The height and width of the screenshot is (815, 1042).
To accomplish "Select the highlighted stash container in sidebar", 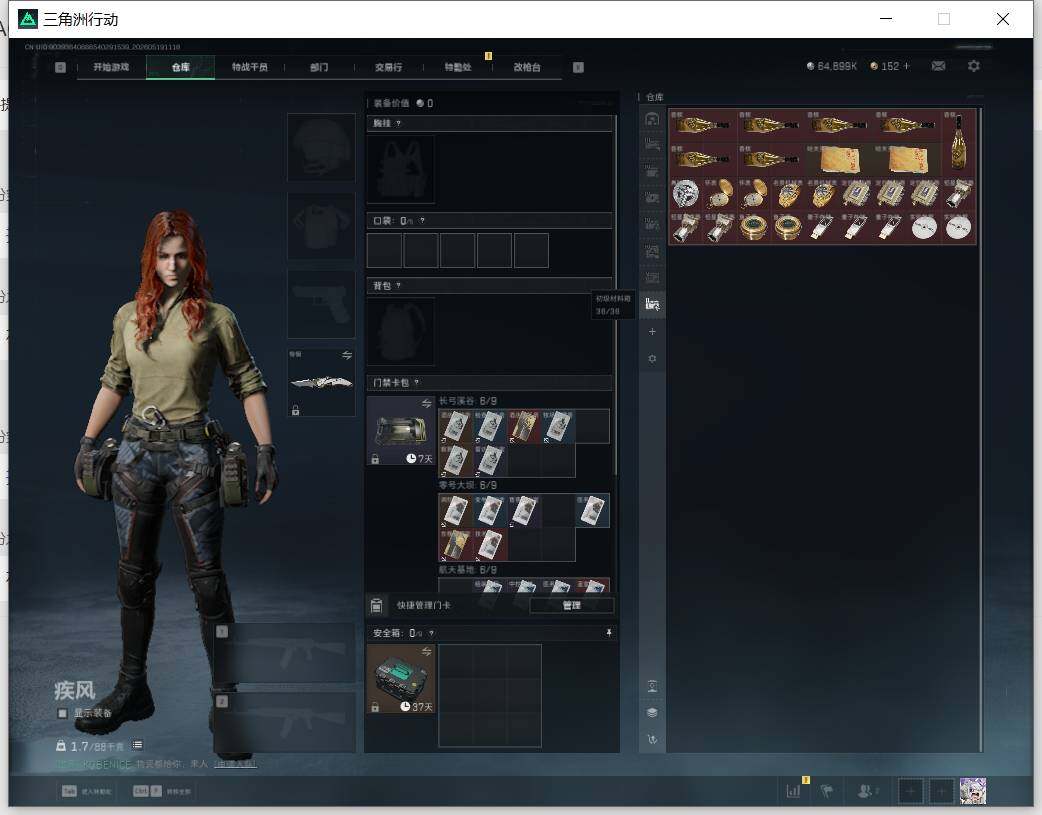I will click(x=652, y=304).
